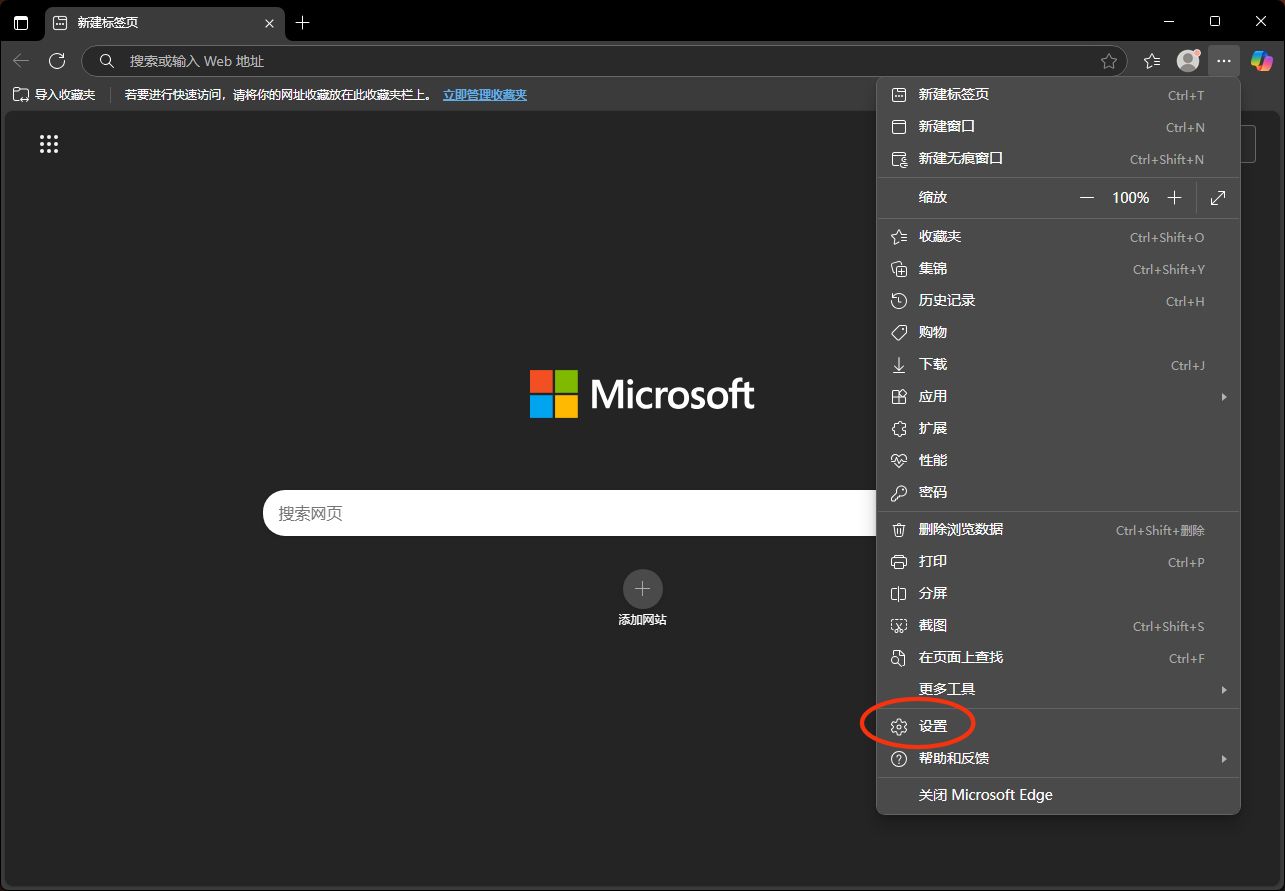Open 性能 from the menu
Viewport: 1285px width, 891px height.
pos(1058,461)
